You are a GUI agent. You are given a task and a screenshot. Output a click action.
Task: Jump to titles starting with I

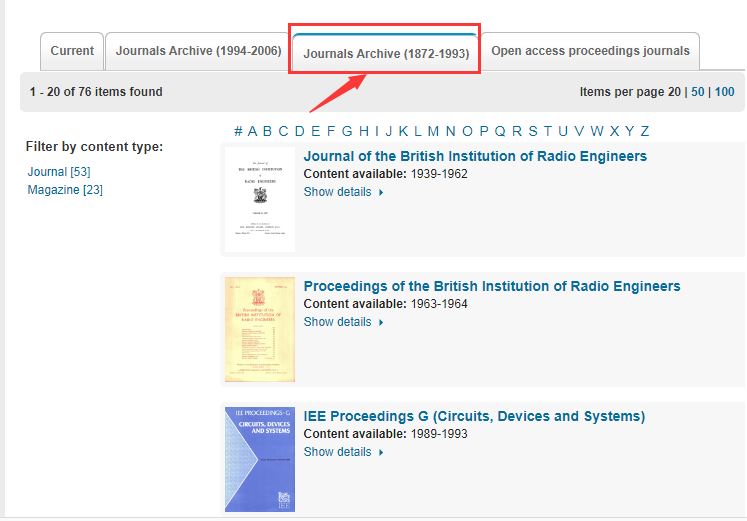tap(377, 131)
